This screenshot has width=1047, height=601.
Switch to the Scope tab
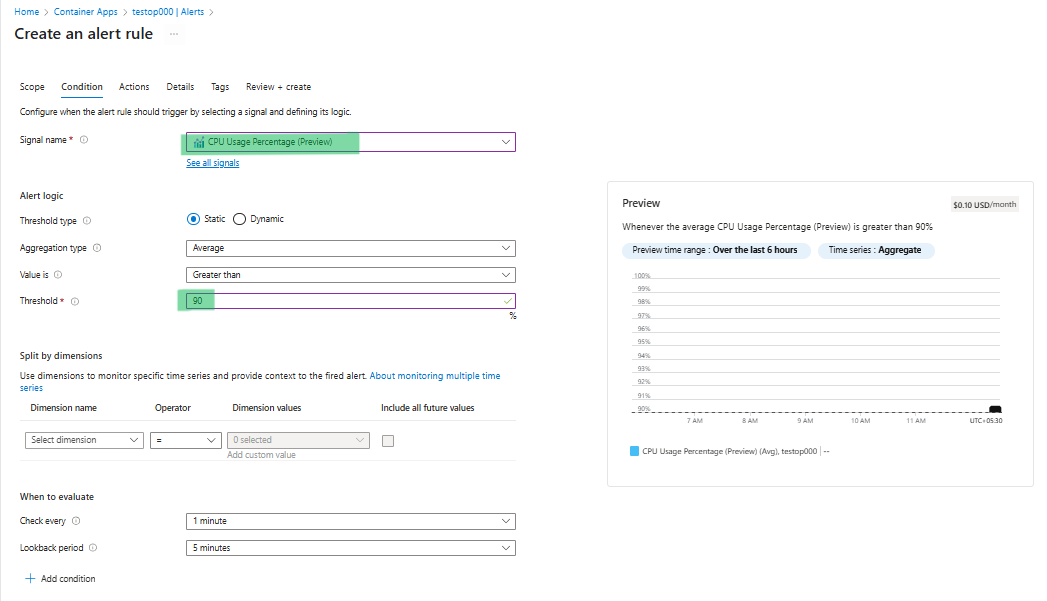click(x=32, y=87)
